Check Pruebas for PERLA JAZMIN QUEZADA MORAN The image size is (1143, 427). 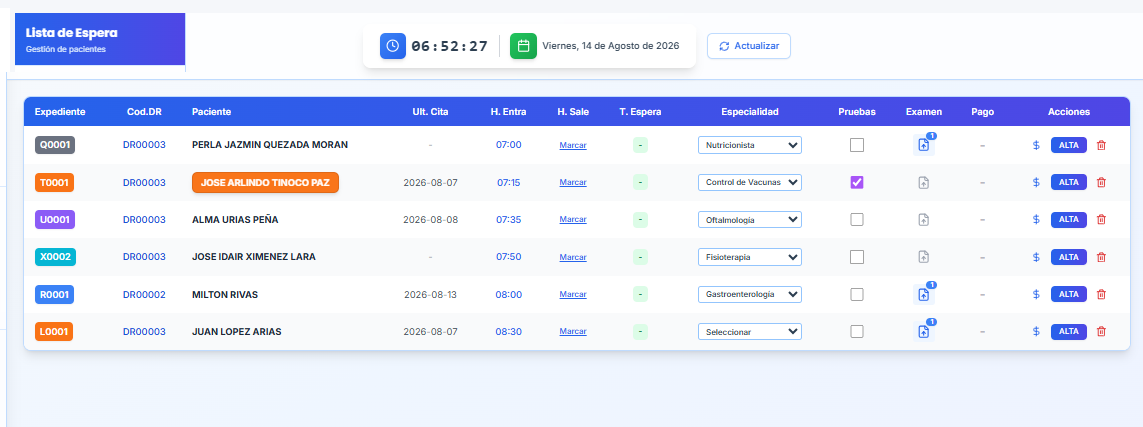[x=857, y=145]
